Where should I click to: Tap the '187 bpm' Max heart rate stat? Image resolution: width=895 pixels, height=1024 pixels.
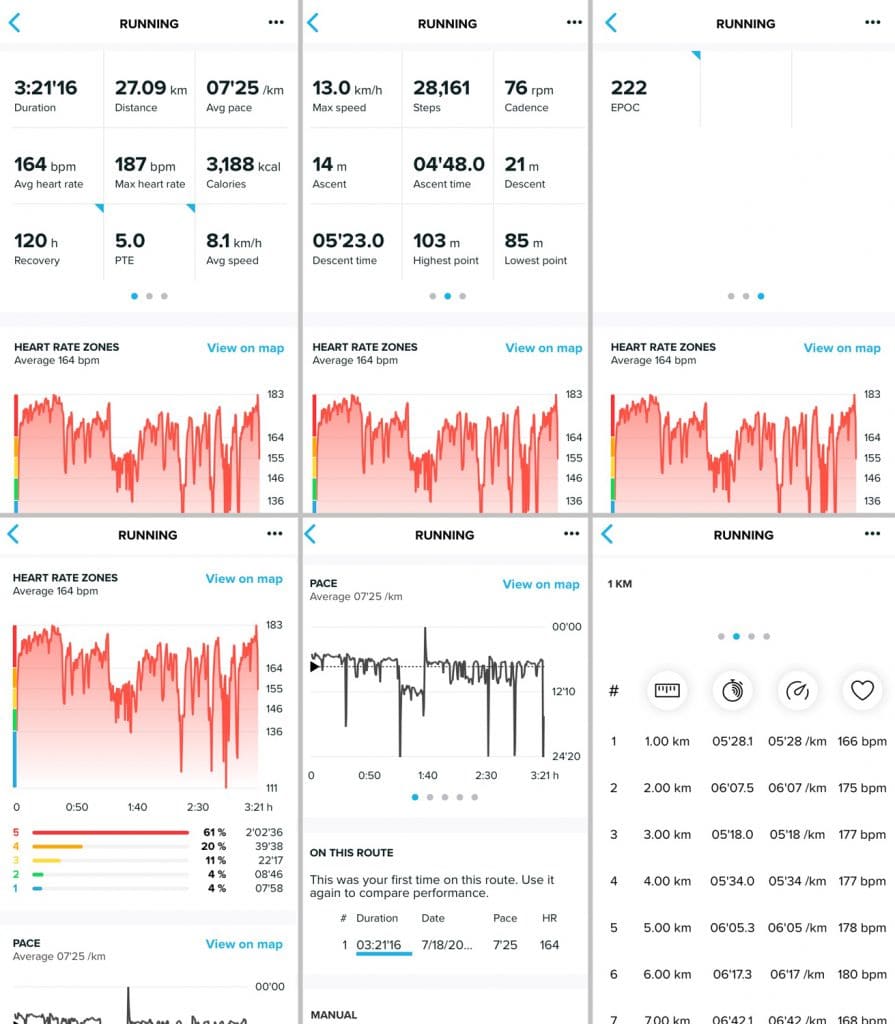point(150,172)
